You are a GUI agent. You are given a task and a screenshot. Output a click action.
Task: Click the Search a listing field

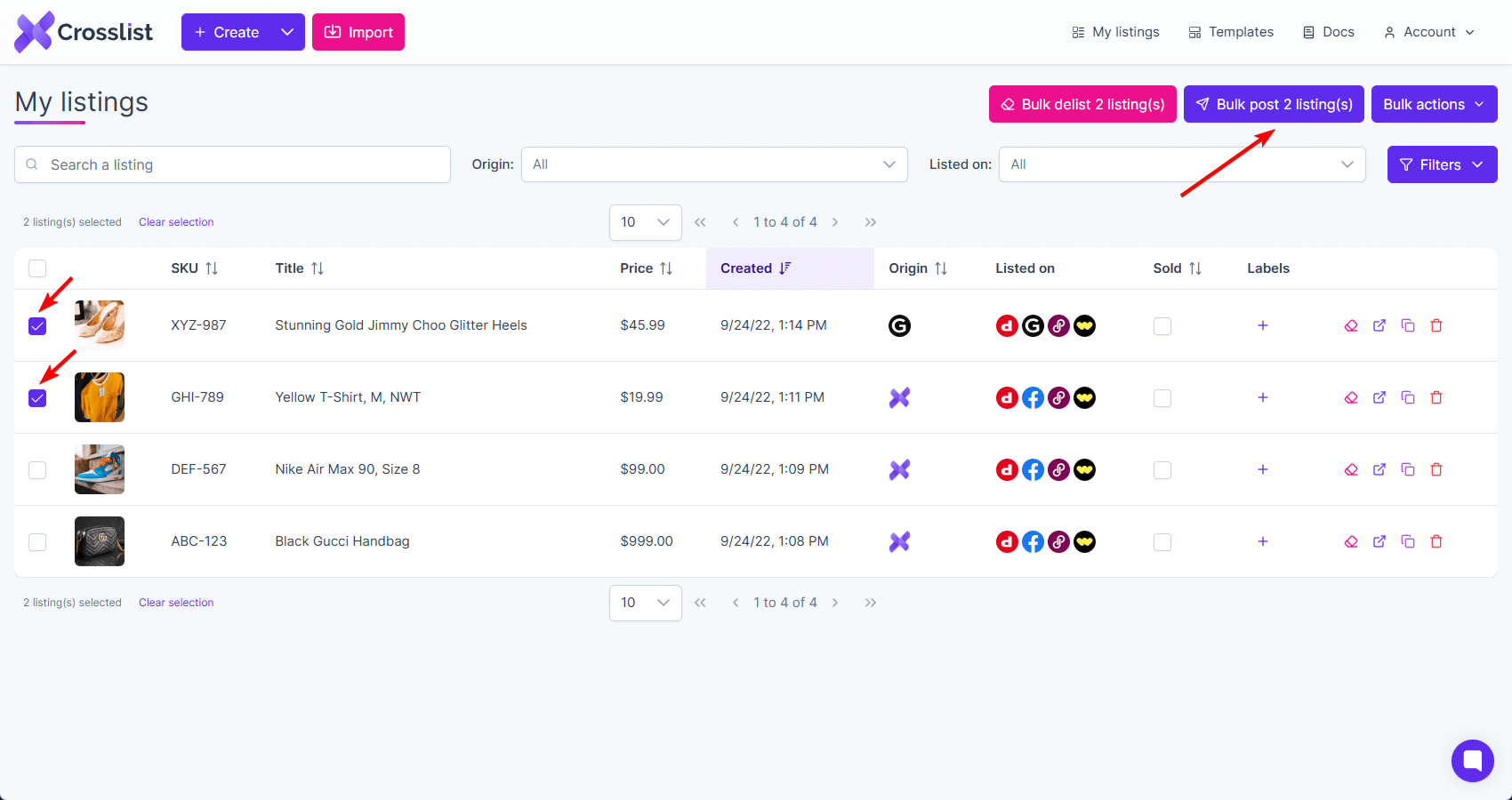[233, 164]
